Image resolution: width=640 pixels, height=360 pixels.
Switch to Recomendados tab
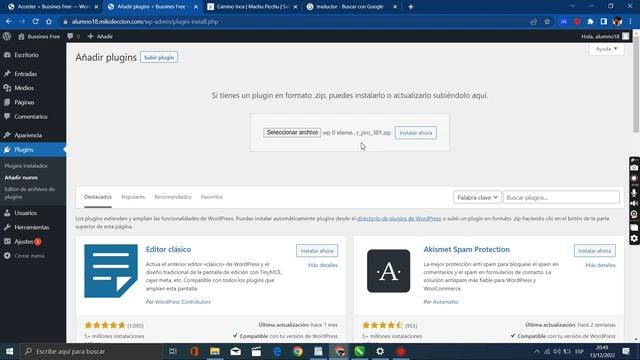[x=173, y=197]
